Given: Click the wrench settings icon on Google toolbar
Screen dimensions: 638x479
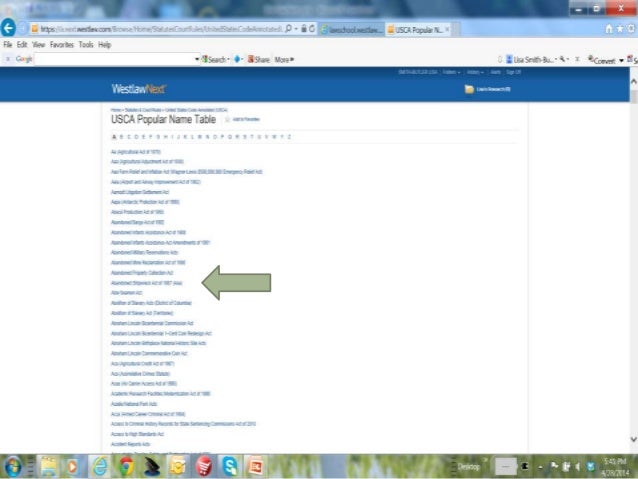Looking at the screenshot, I should [x=562, y=59].
